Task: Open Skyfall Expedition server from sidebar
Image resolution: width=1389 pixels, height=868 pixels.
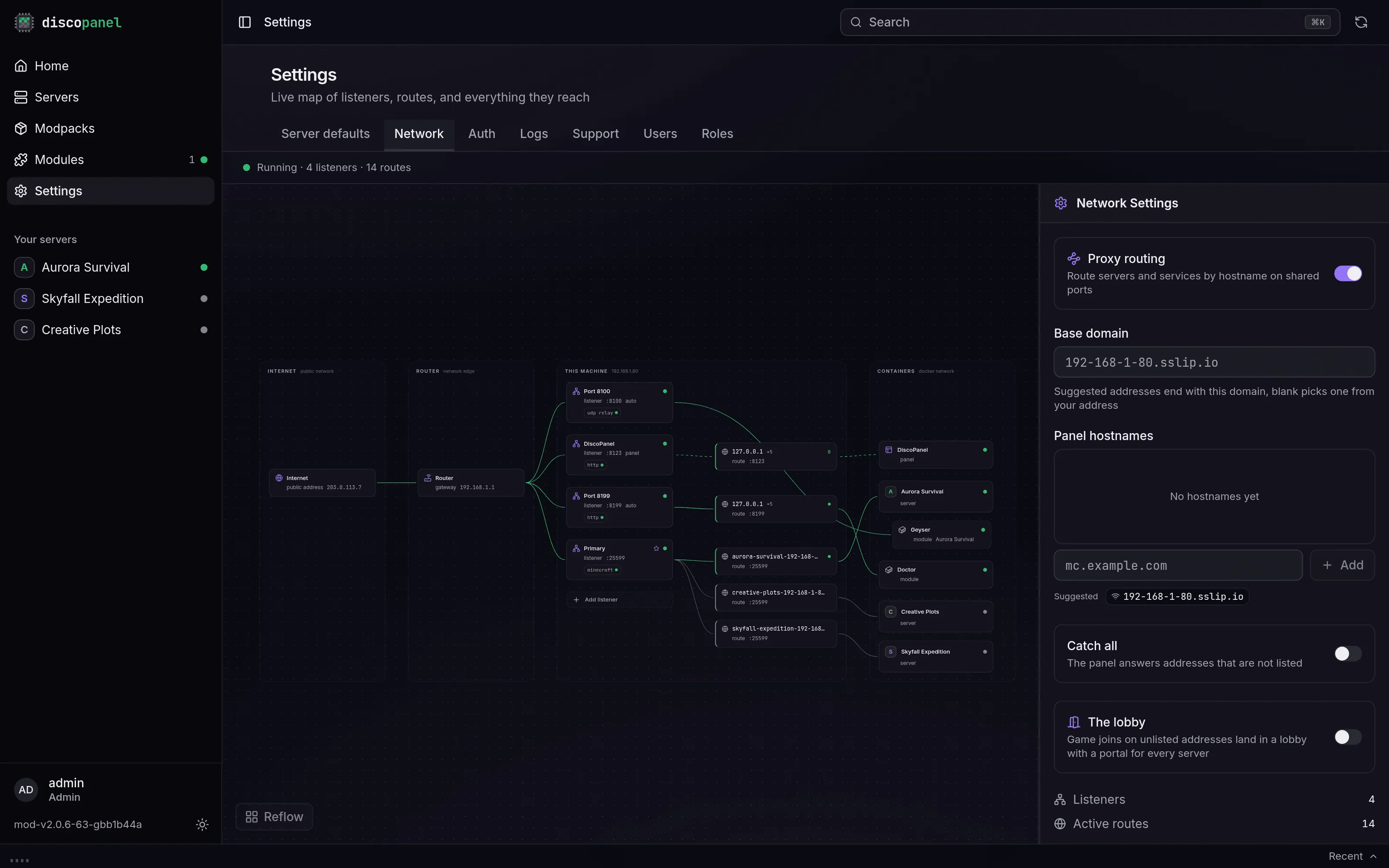Action: pyautogui.click(x=110, y=299)
